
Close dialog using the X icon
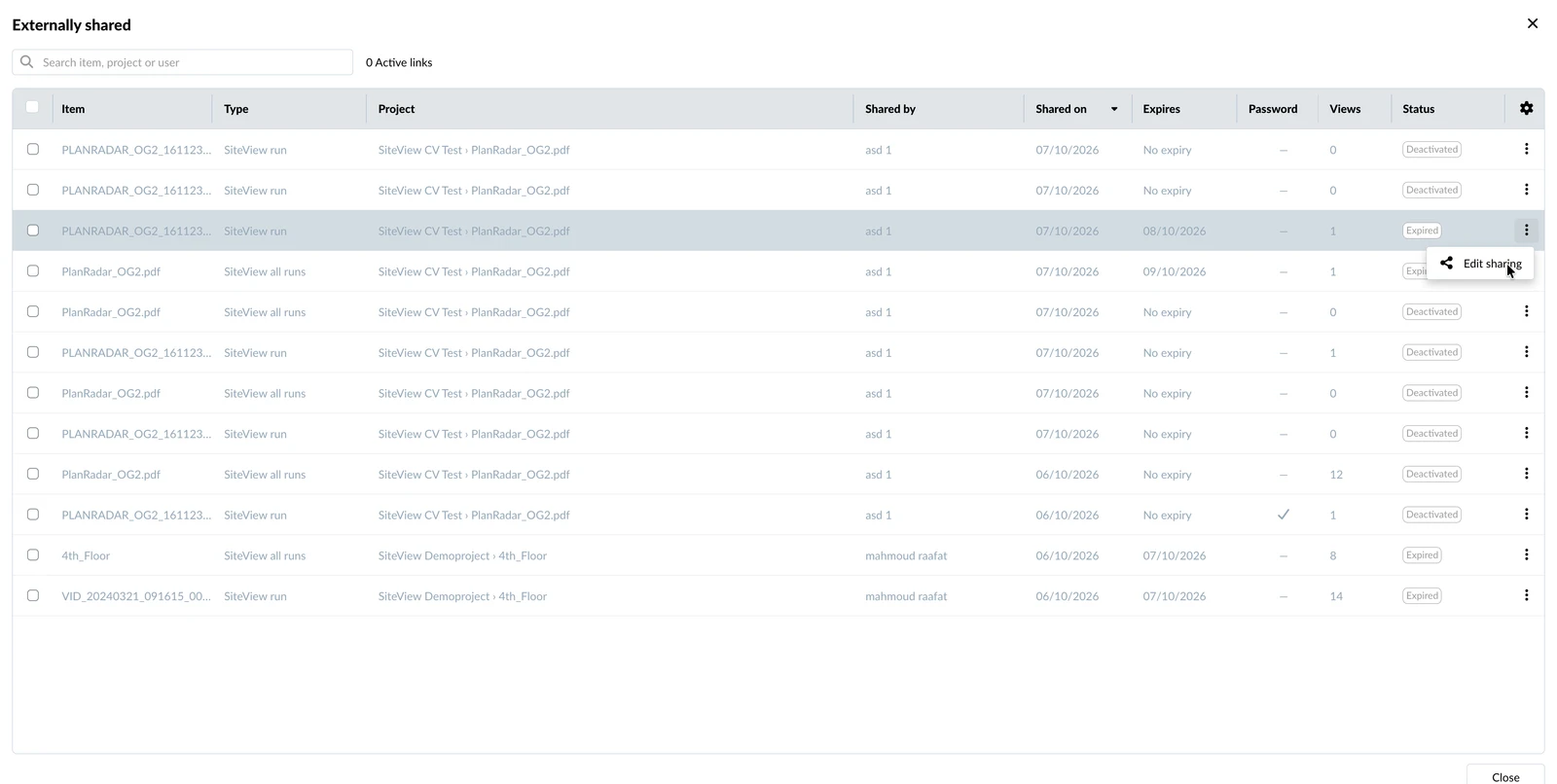tap(1533, 23)
